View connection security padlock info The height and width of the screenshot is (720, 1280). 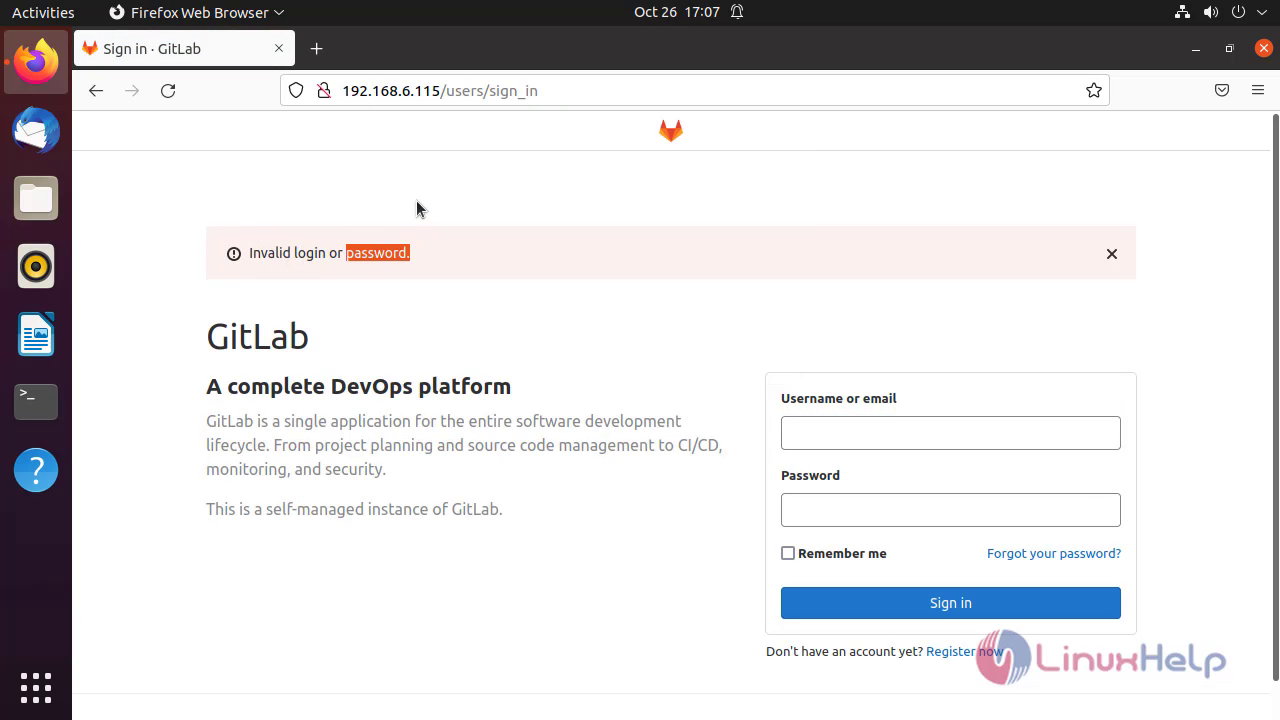tap(323, 90)
